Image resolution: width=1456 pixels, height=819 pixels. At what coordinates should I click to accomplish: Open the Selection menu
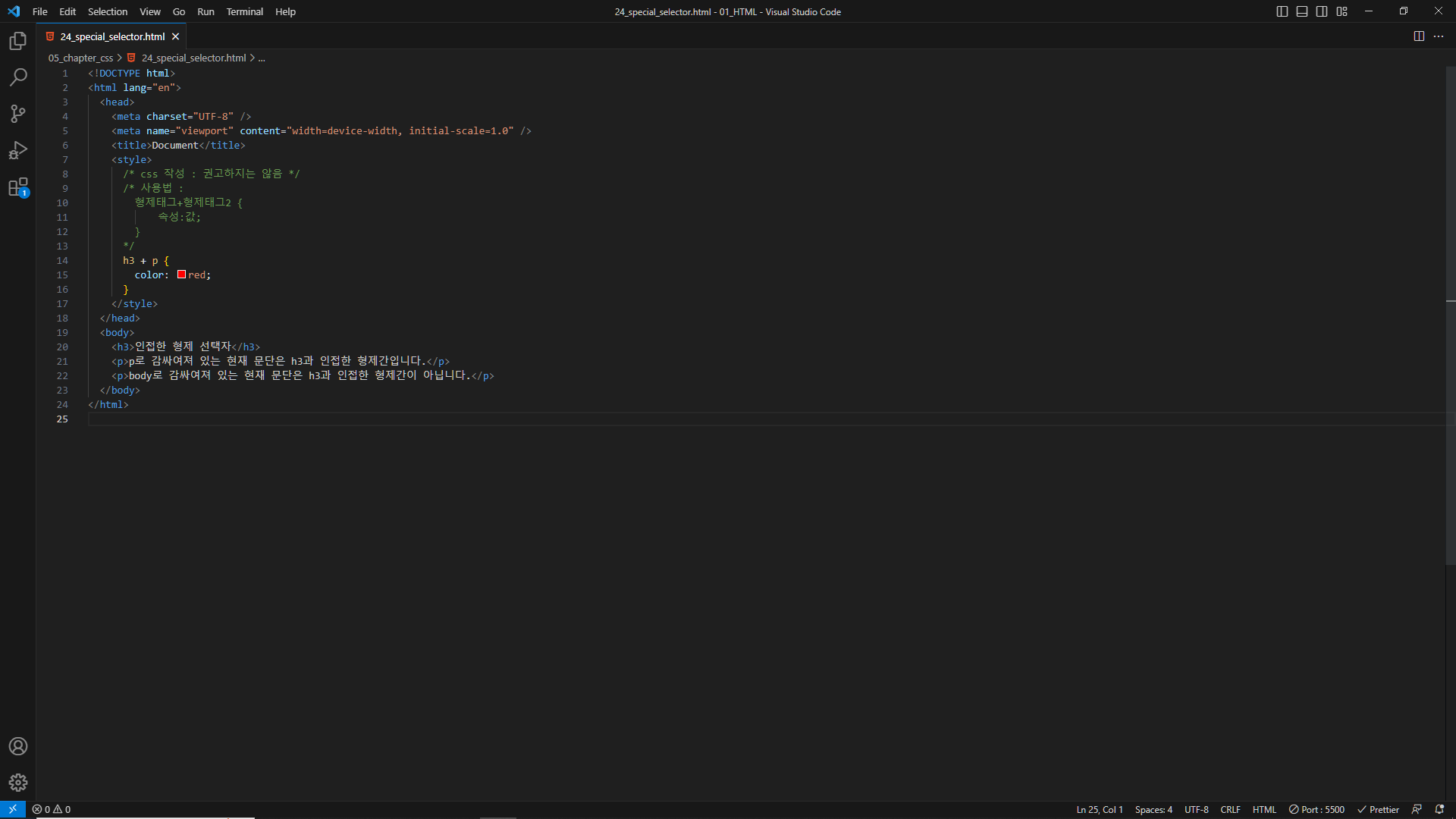pyautogui.click(x=108, y=11)
